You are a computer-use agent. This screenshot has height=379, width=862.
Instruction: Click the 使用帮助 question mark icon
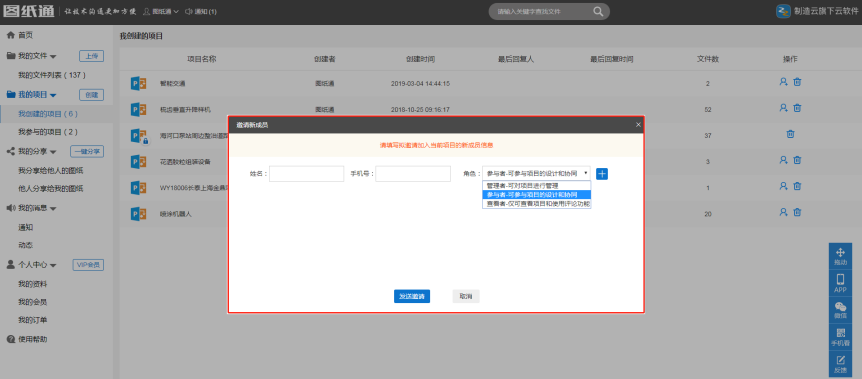point(10,339)
